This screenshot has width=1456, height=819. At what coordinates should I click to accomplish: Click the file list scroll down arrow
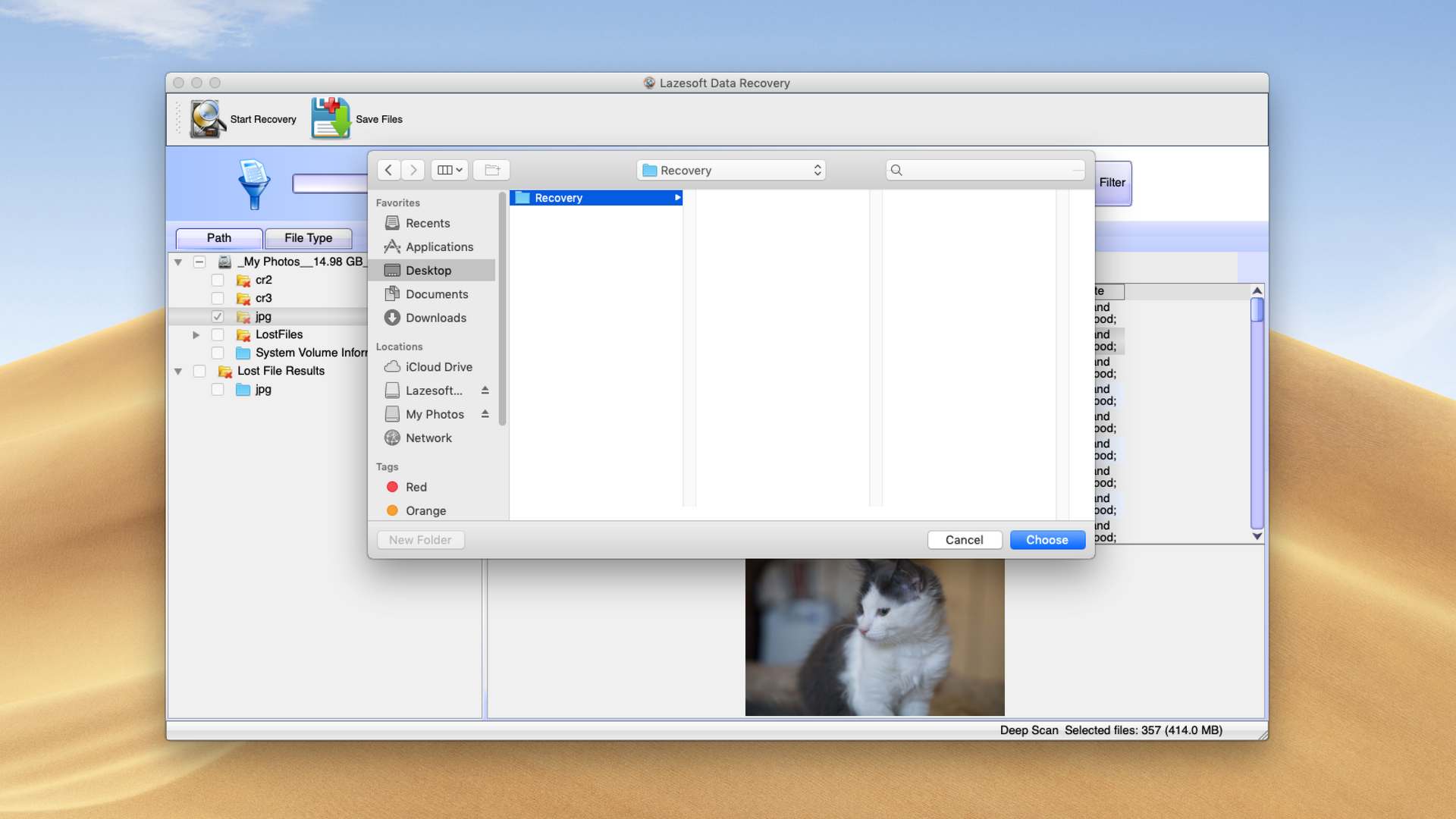coord(1257,536)
